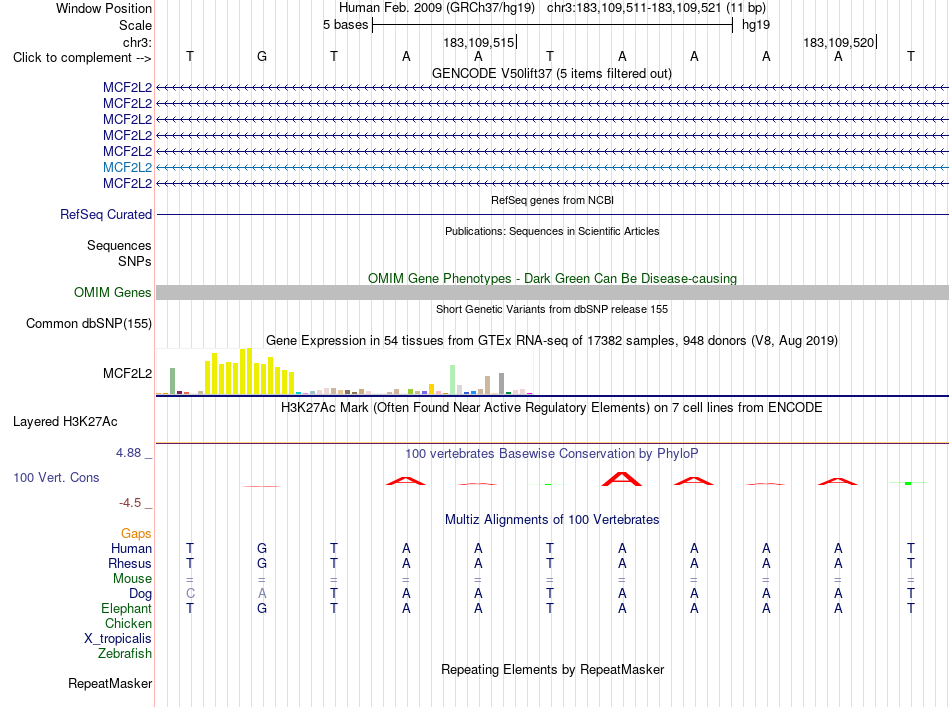
Task: Open the "Repeating Elements by RepeatMasker" title
Action: (552, 669)
